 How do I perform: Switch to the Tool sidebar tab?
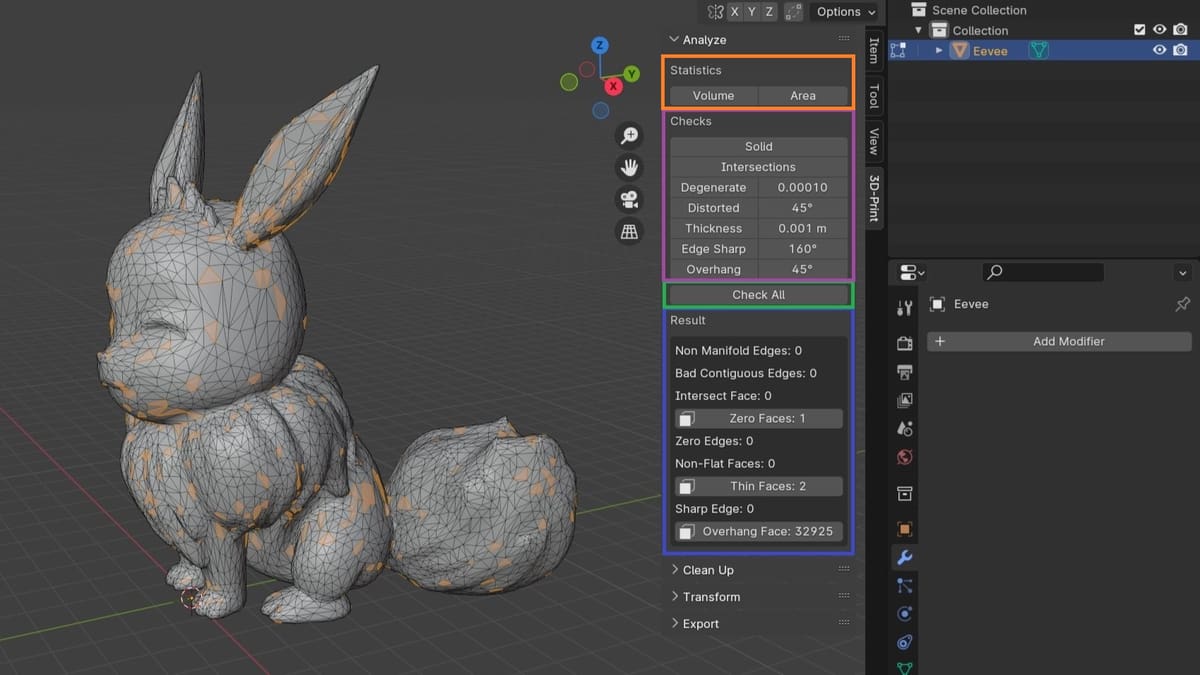(873, 96)
